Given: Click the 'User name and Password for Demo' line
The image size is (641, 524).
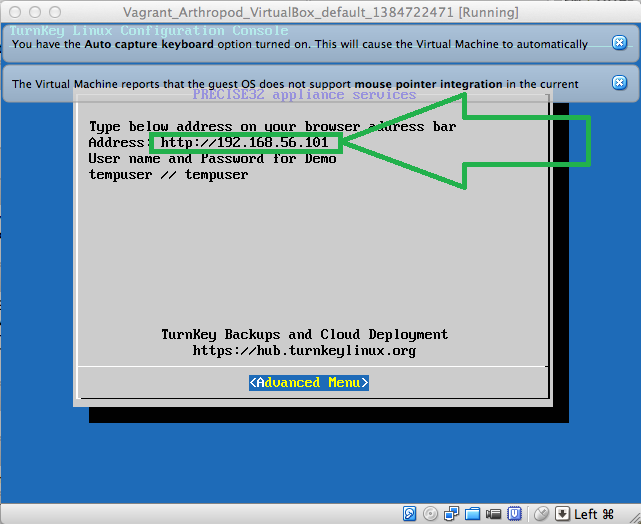Looking at the screenshot, I should coord(213,159).
